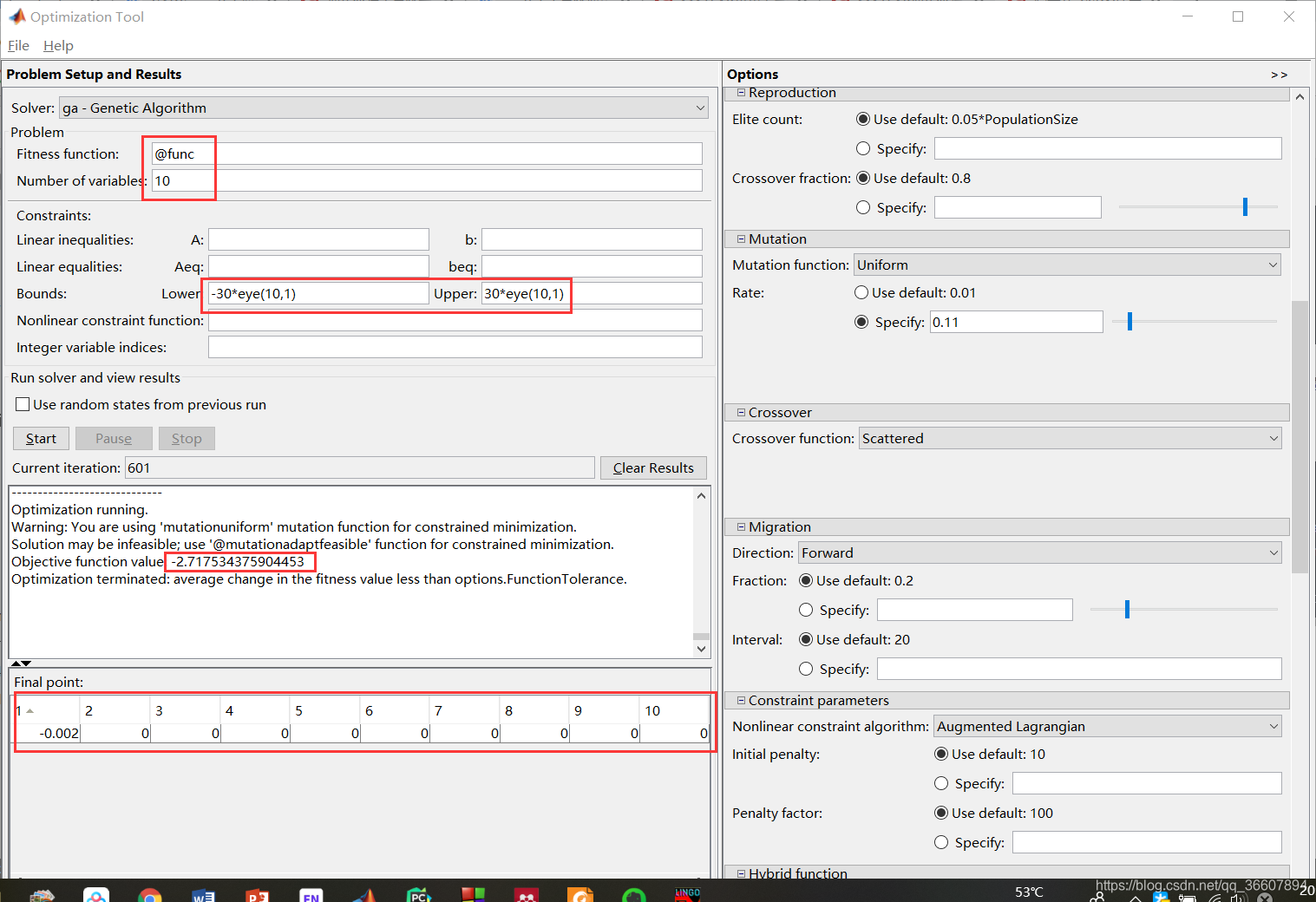Select Initial penalty use default 10
Image resolution: width=1316 pixels, height=902 pixels.
[941, 754]
